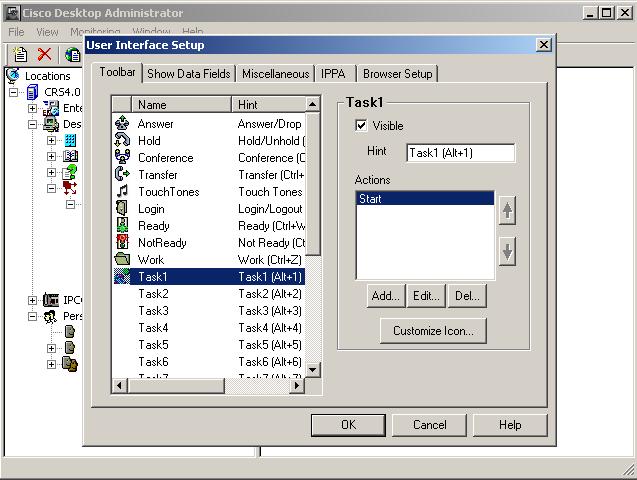
Task: Click the Task1 row icon
Action: tap(122, 277)
